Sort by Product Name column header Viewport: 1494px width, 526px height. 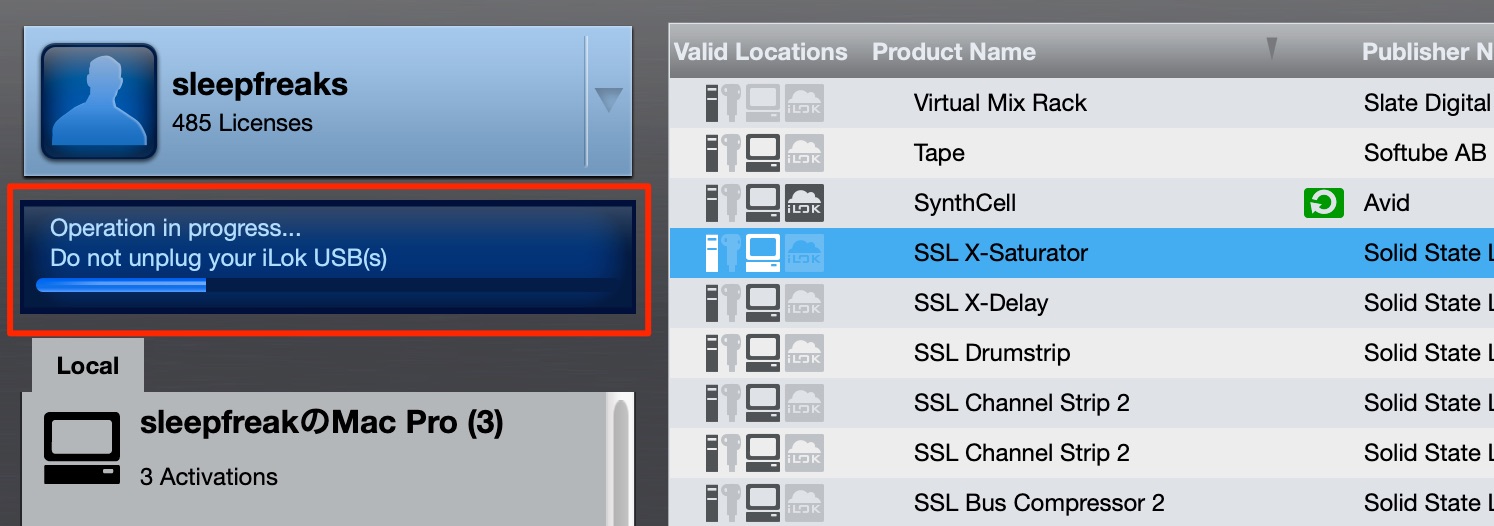[x=954, y=52]
